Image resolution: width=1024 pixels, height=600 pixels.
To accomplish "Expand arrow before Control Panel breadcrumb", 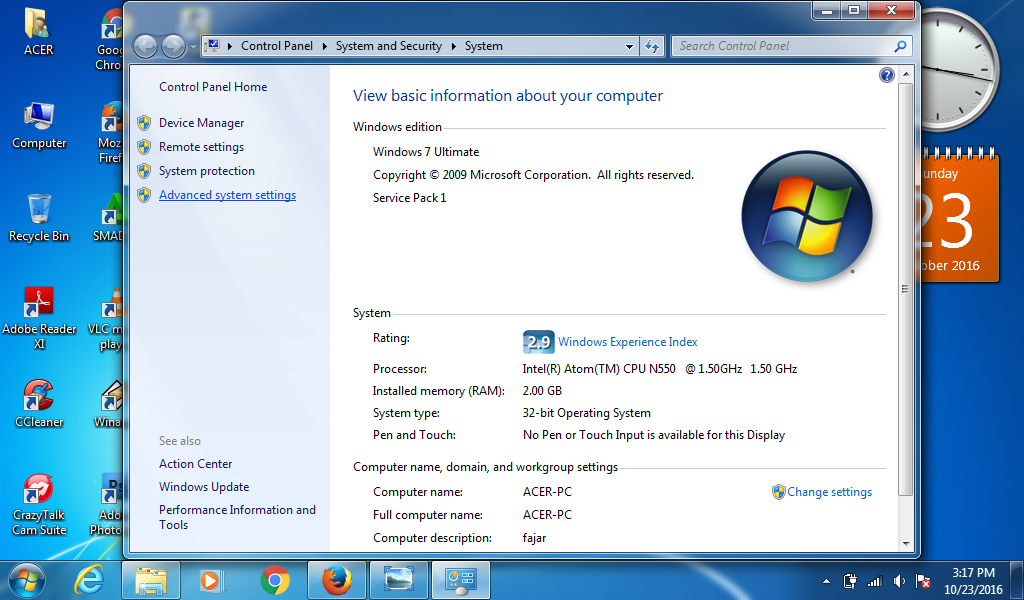I will pos(230,46).
